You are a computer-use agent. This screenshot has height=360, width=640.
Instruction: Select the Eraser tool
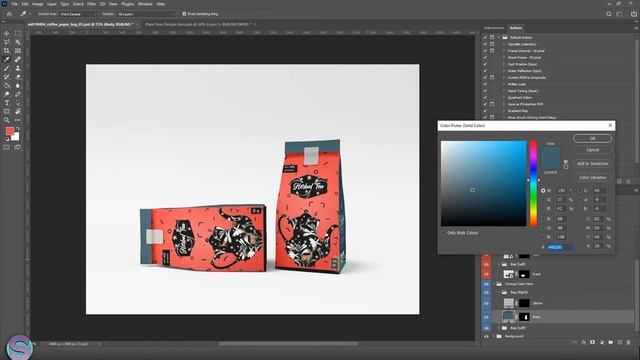(x=18, y=77)
